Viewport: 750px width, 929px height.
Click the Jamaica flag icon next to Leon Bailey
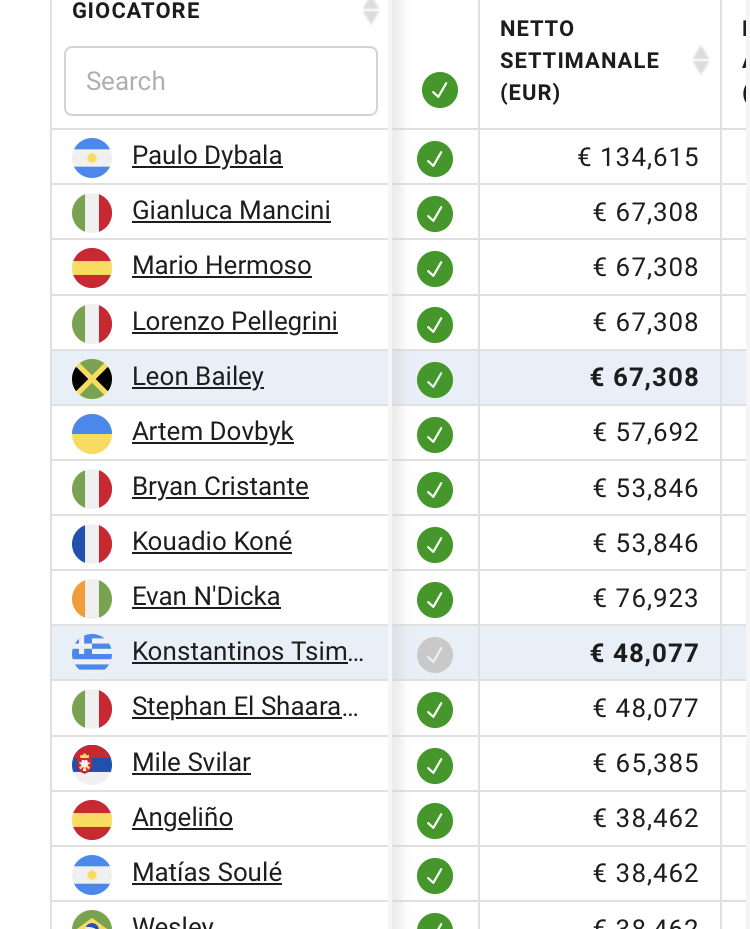(x=92, y=379)
